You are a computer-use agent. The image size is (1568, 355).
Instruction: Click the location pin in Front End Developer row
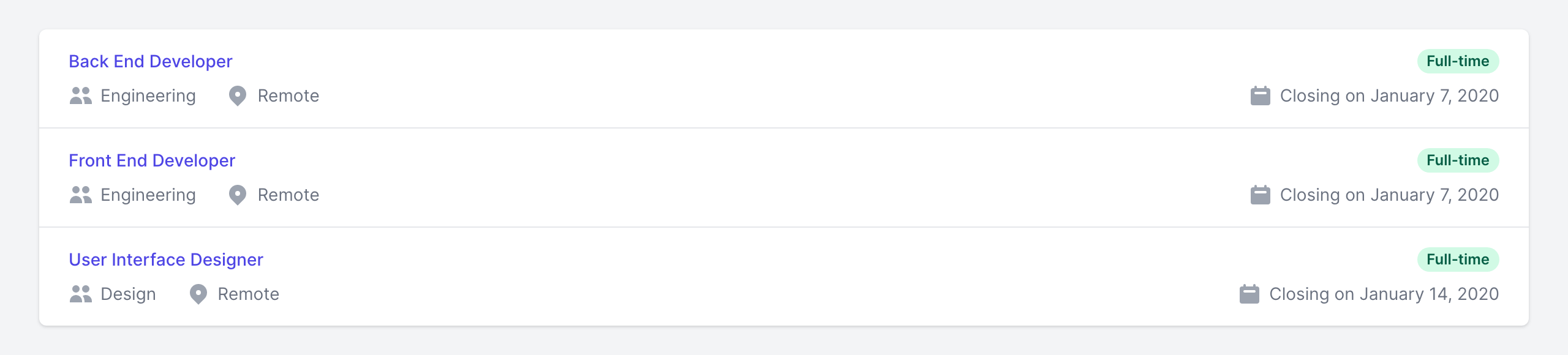238,195
